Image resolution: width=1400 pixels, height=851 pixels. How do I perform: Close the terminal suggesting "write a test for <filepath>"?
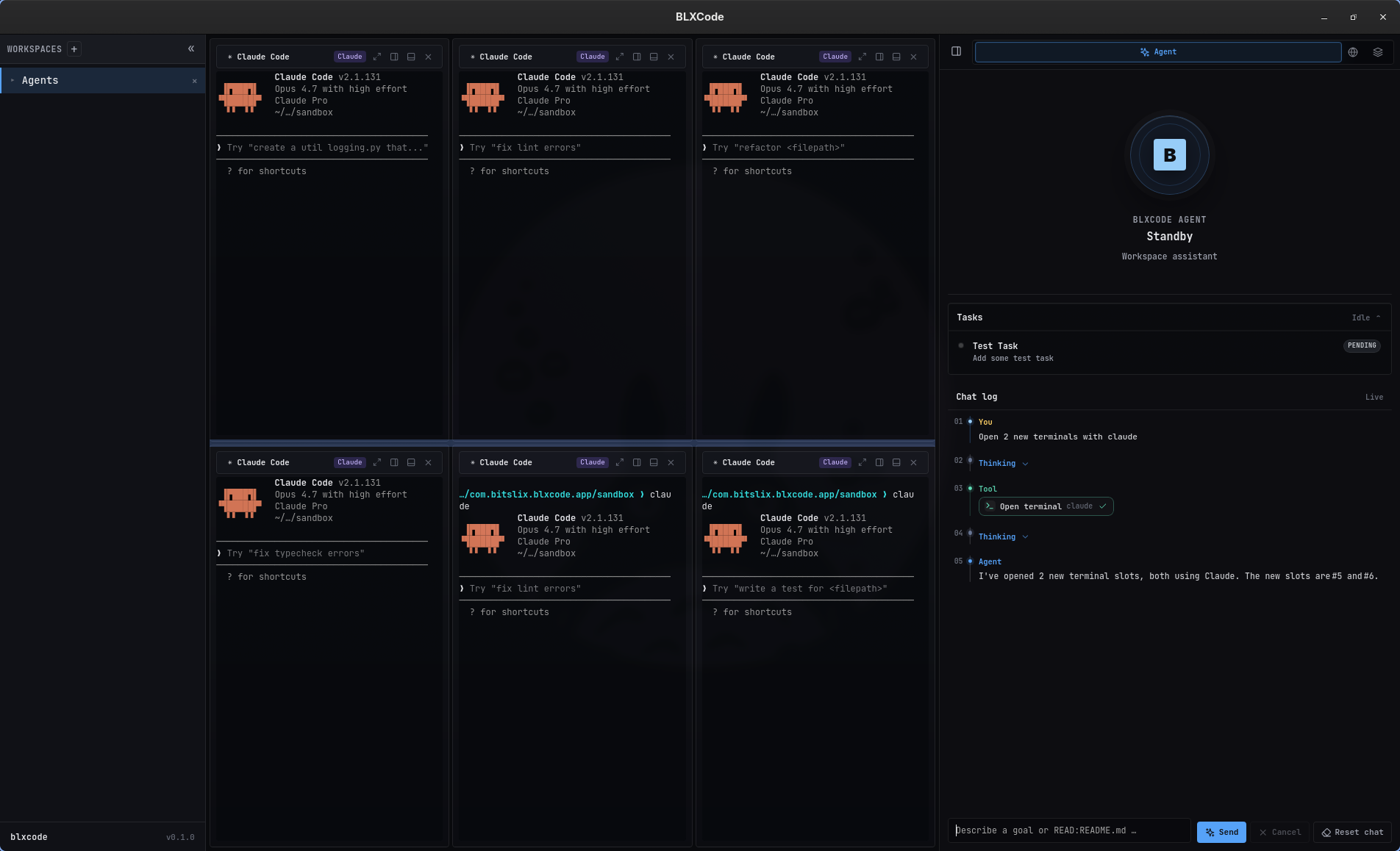[913, 462]
